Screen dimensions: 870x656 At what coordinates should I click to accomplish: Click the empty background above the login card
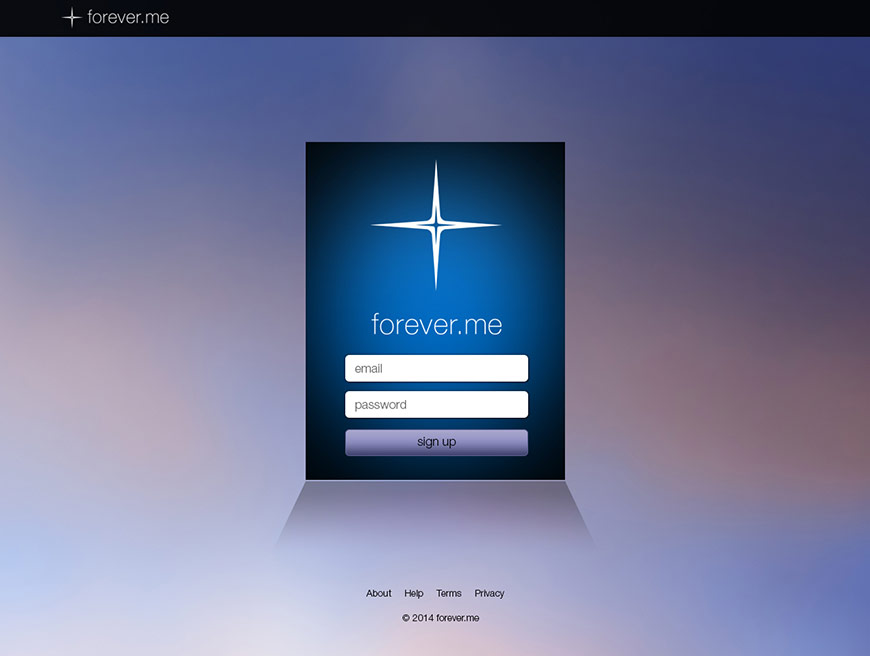point(436,90)
